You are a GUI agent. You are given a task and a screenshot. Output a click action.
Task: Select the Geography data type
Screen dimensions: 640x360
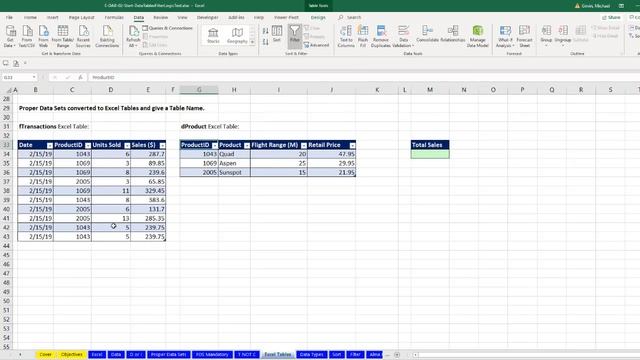click(237, 36)
